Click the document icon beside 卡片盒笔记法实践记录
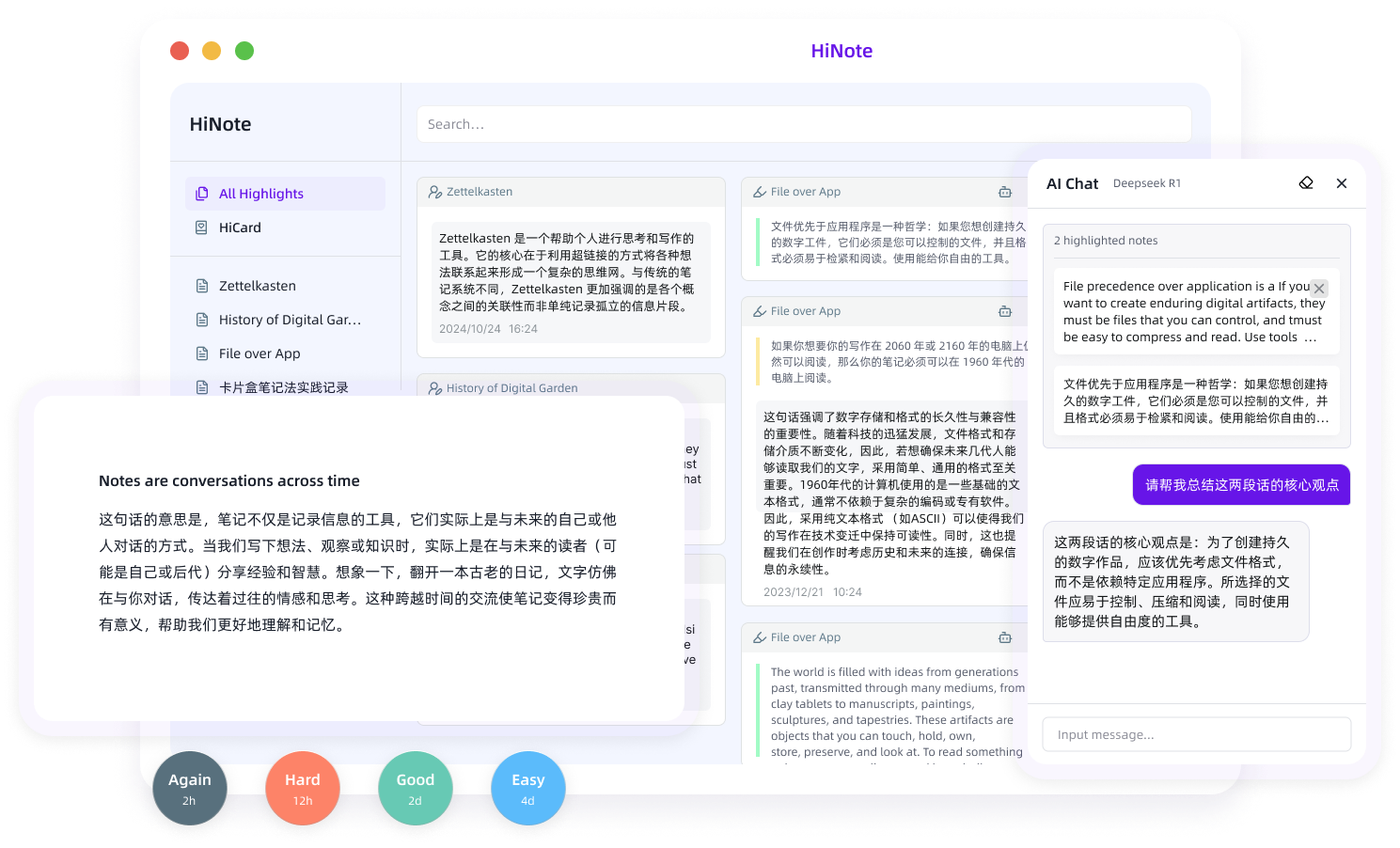1400x848 pixels. (x=200, y=386)
